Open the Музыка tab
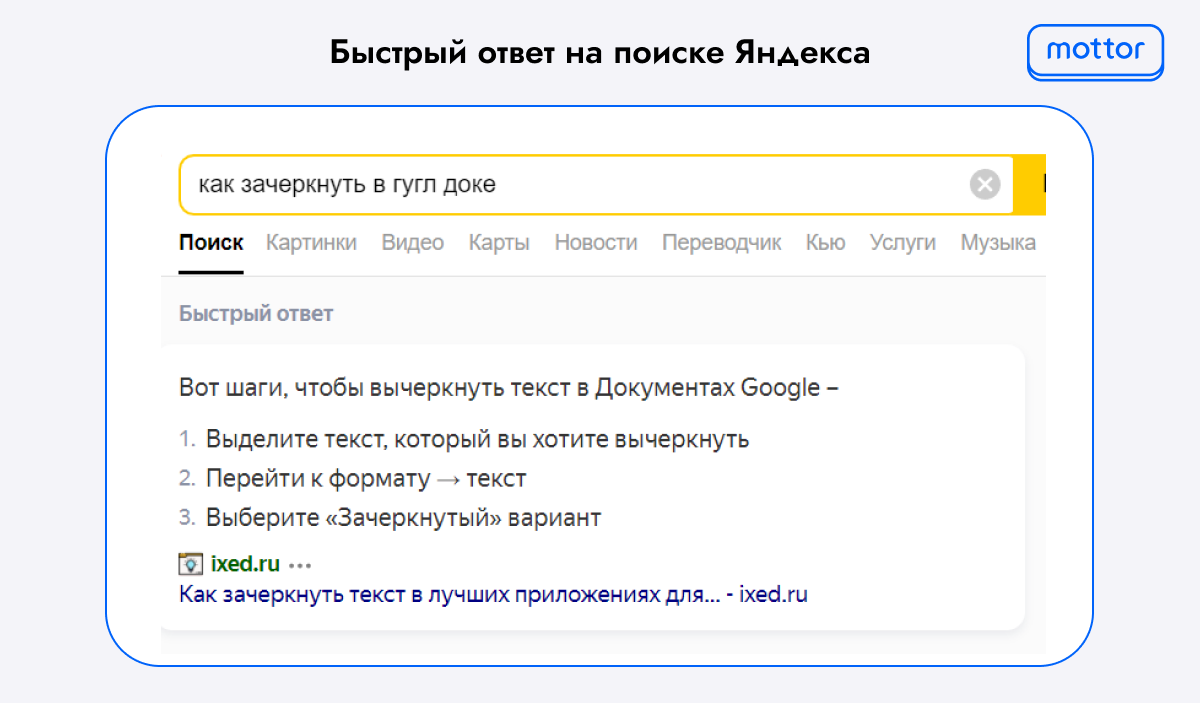This screenshot has width=1200, height=703. (x=998, y=242)
